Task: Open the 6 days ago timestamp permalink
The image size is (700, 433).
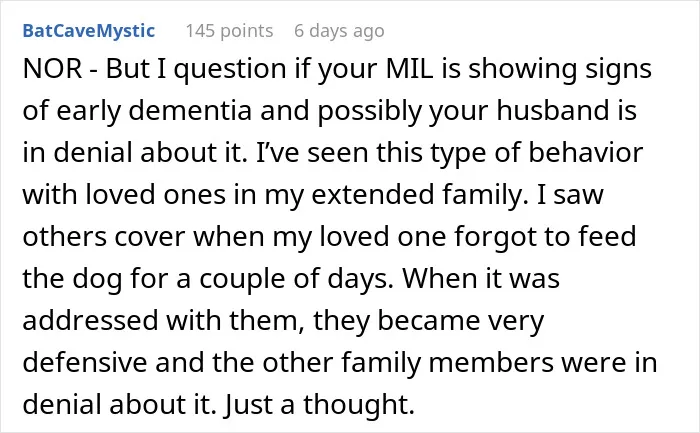Action: [x=339, y=31]
